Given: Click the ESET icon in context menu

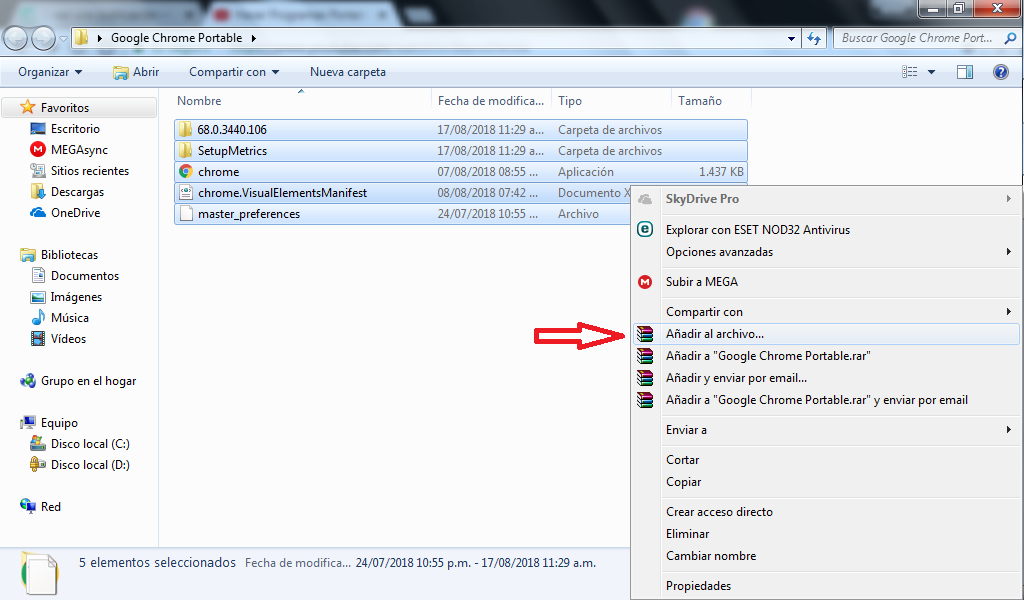Looking at the screenshot, I should coord(645,229).
